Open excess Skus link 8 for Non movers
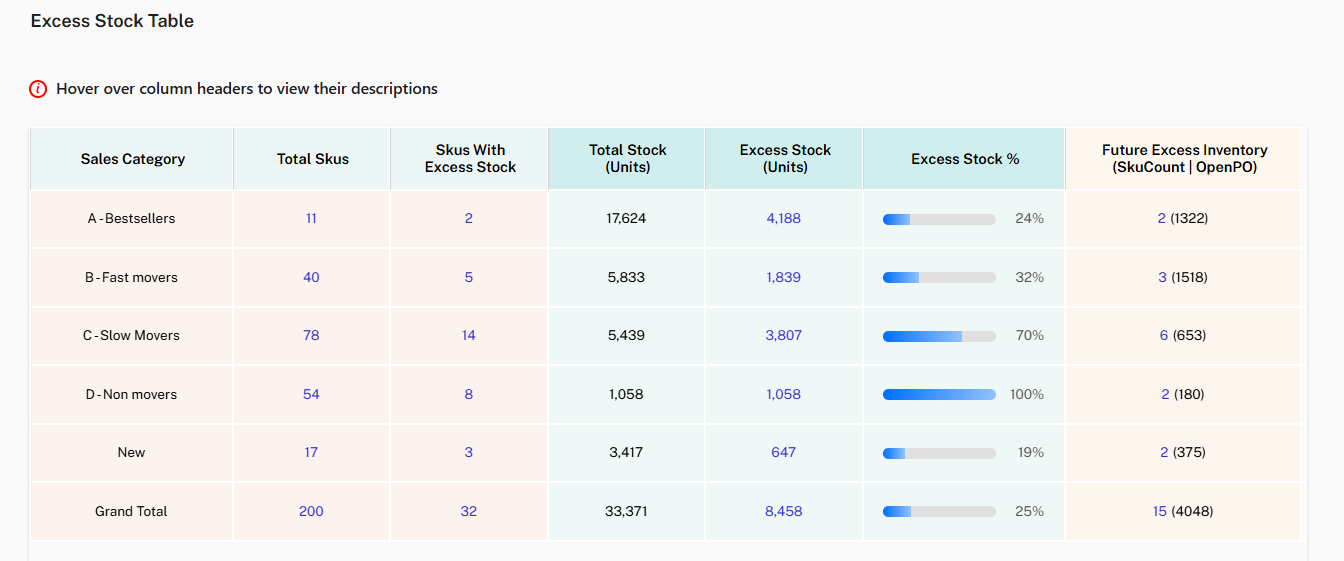The height and width of the screenshot is (561, 1344). point(469,394)
